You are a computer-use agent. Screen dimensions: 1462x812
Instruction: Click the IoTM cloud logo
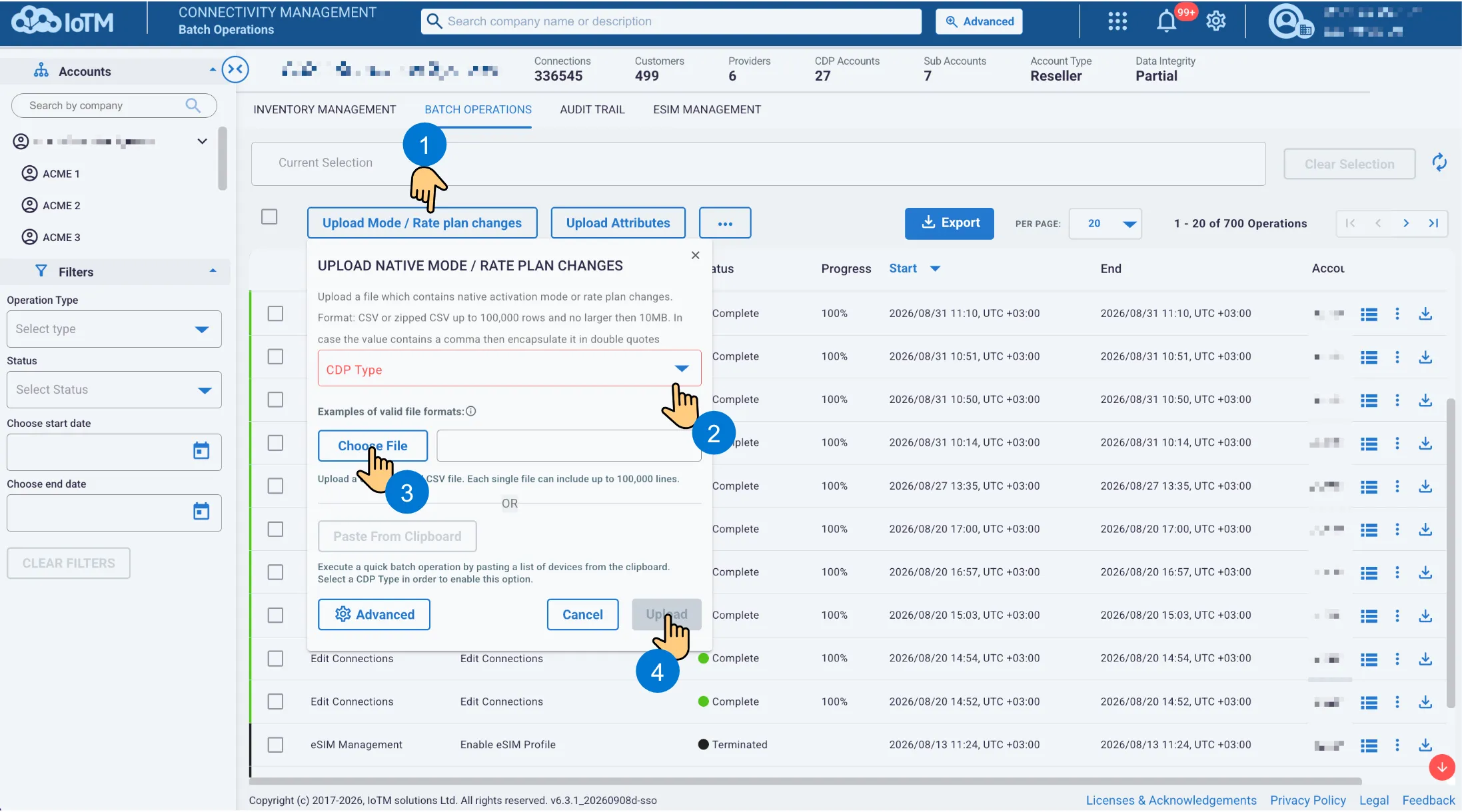62,21
